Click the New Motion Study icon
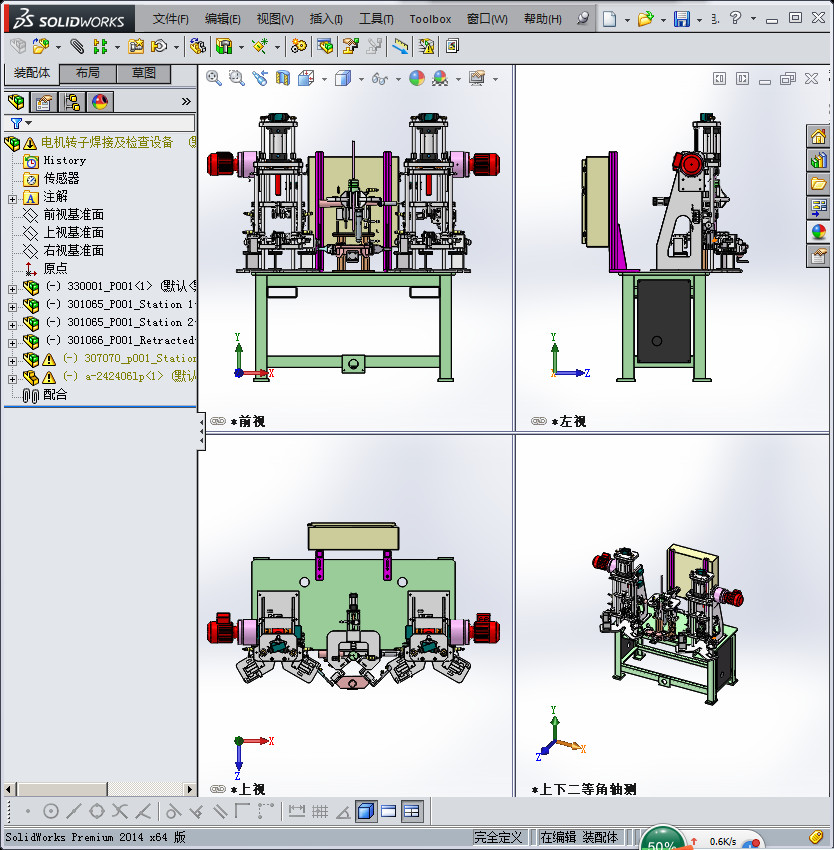 tap(298, 47)
